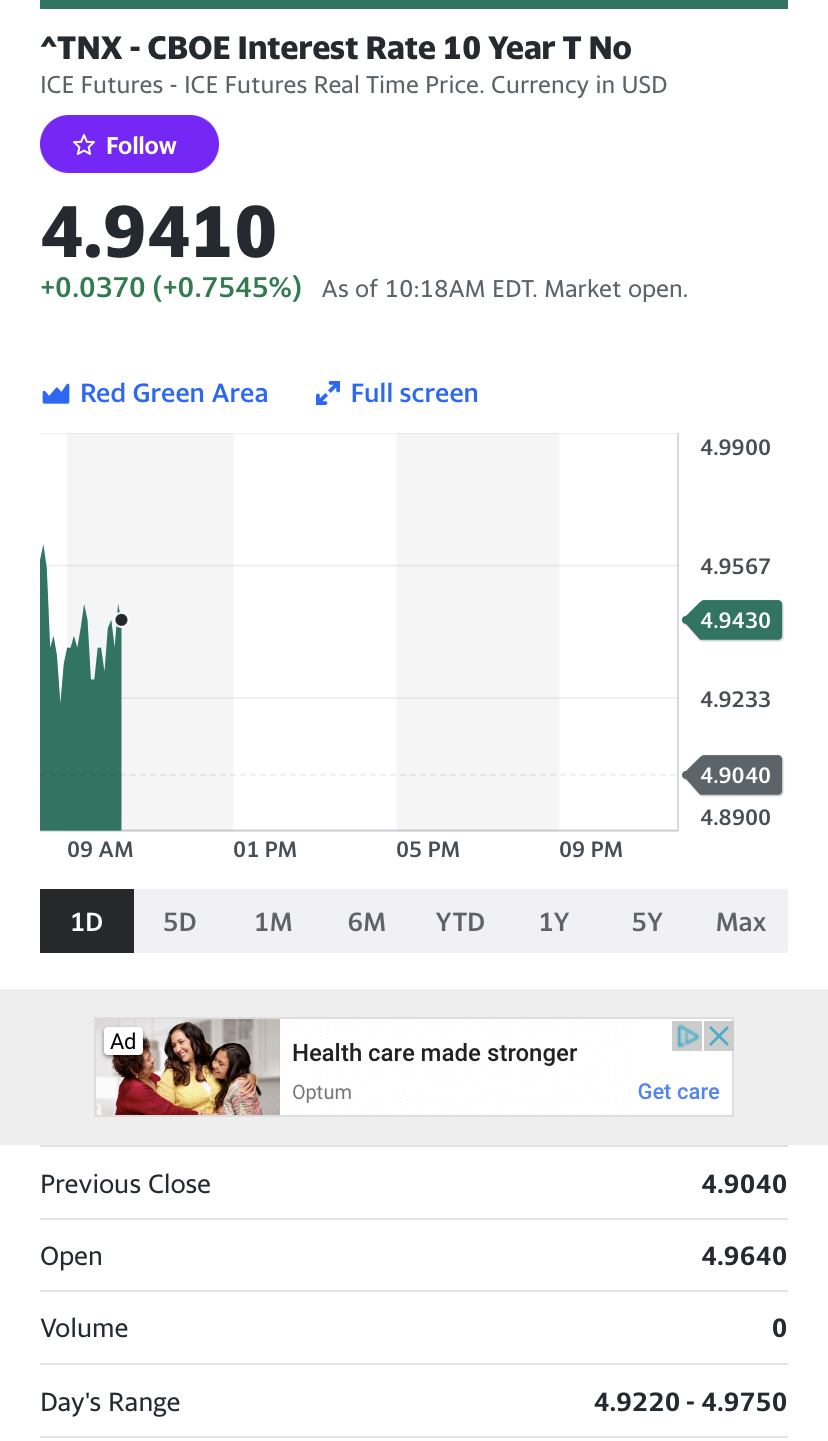Click the 05 PM axis label
Viewport: 828px width, 1441px height.
coord(428,850)
